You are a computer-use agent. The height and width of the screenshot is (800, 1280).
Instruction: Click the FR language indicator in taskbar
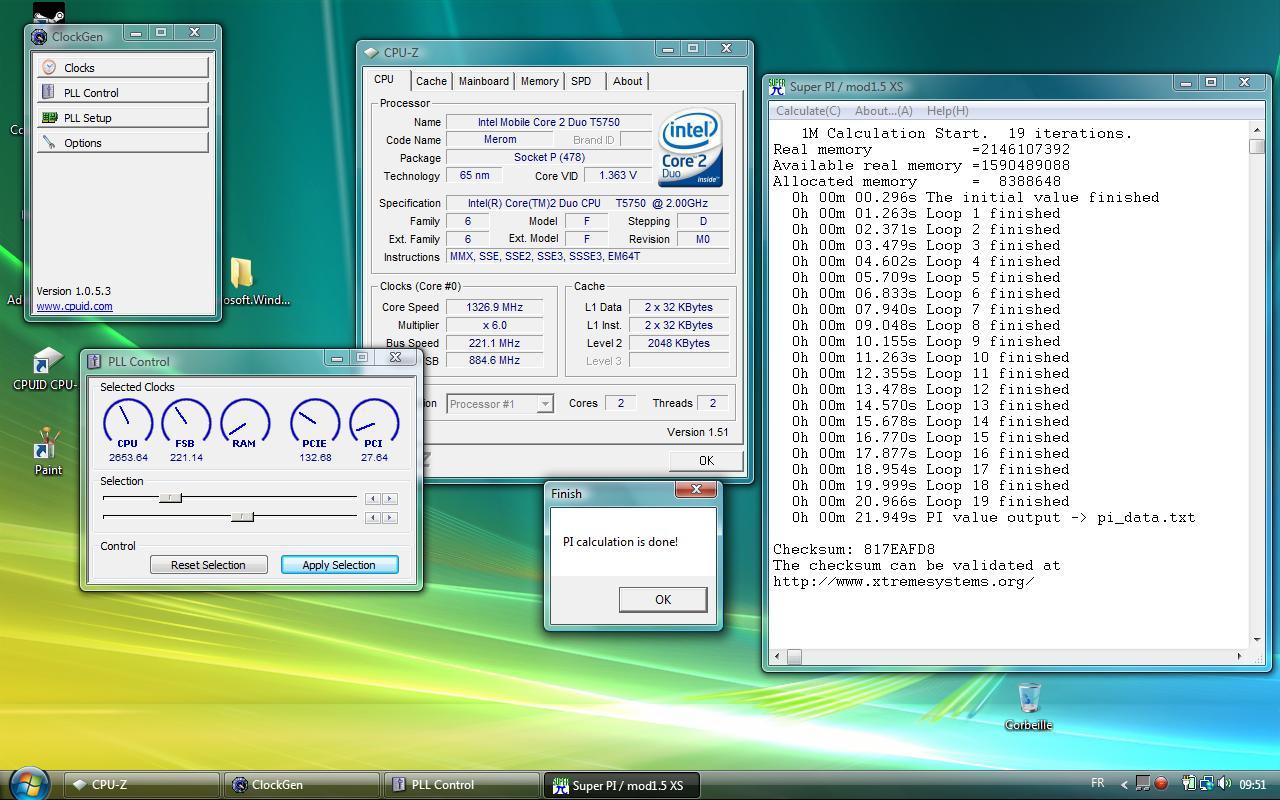click(1097, 784)
